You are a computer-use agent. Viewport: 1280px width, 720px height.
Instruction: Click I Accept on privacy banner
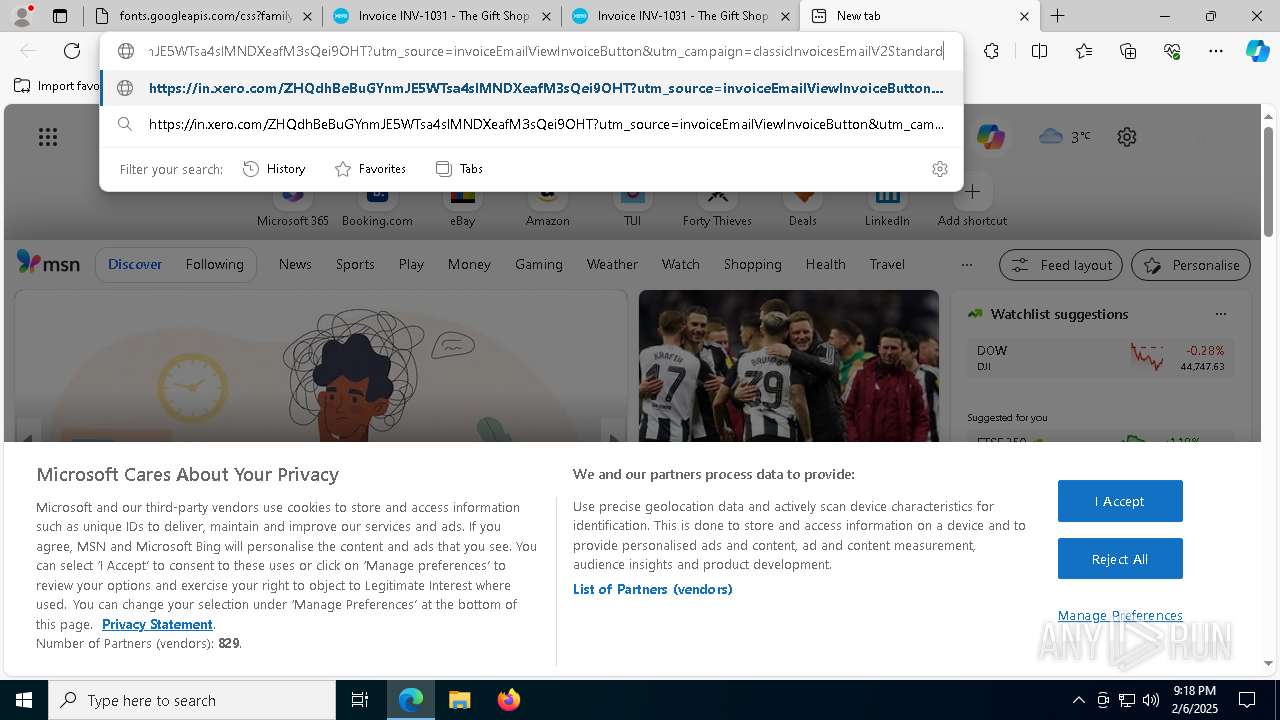pos(1120,501)
